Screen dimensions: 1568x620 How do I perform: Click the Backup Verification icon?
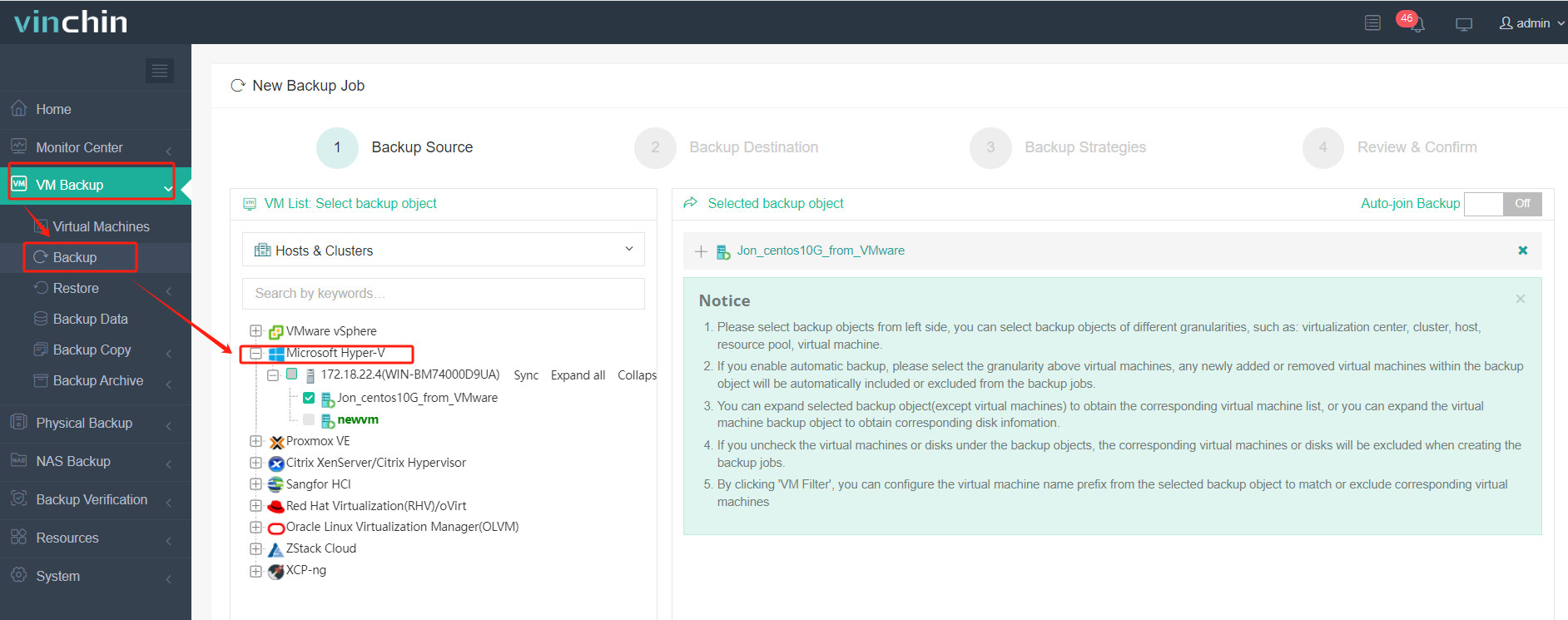[x=18, y=498]
